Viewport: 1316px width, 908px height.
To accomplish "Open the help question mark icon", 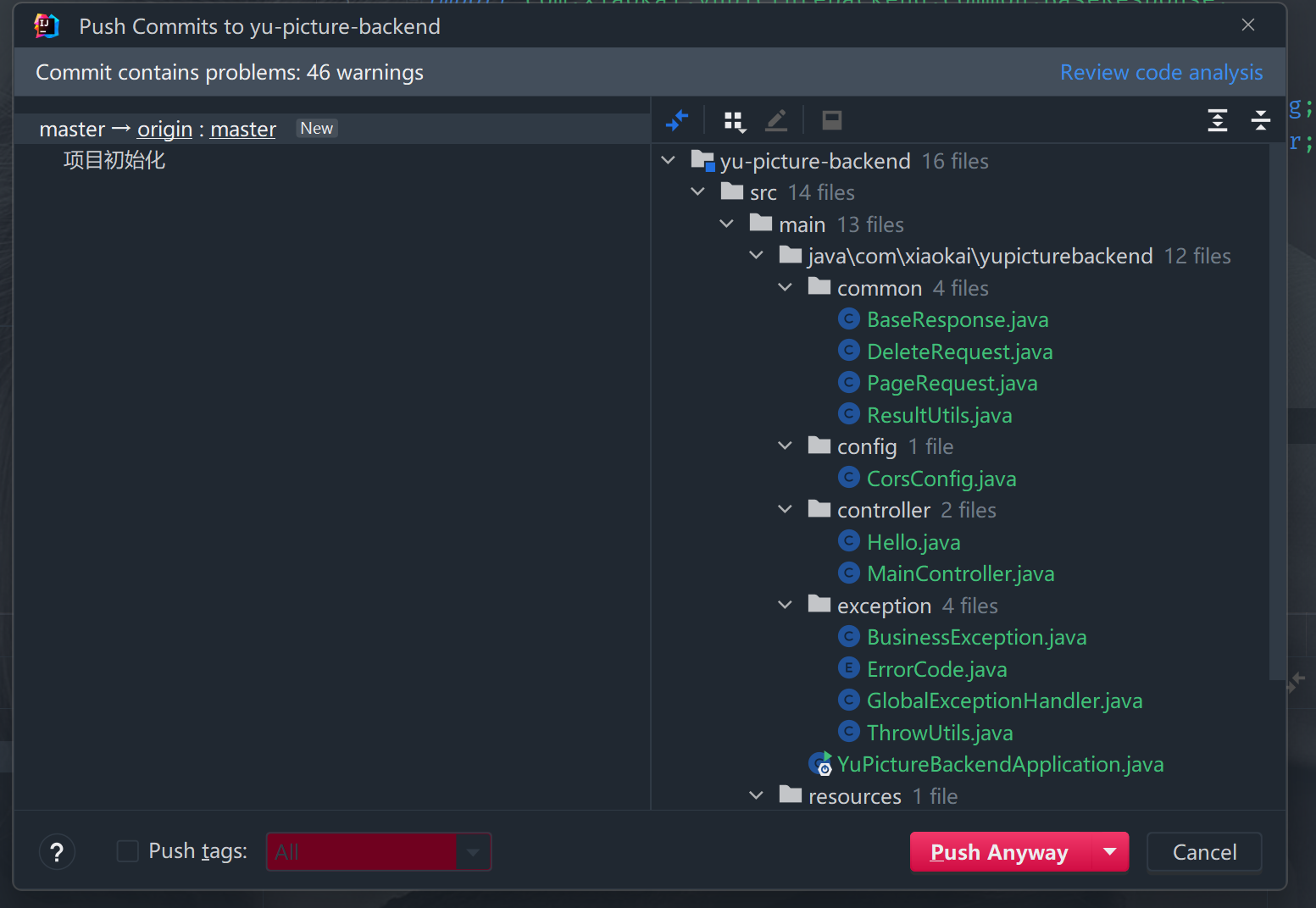I will [x=57, y=852].
